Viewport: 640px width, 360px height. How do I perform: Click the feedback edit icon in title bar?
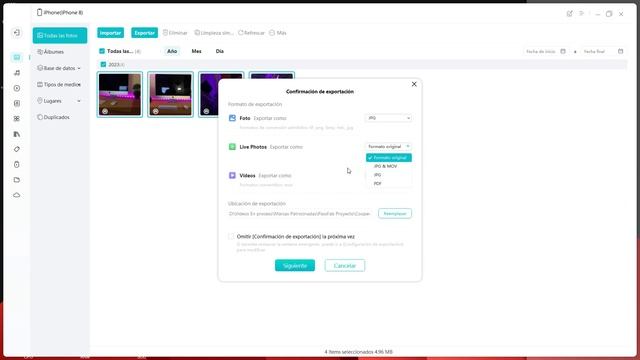(x=569, y=13)
